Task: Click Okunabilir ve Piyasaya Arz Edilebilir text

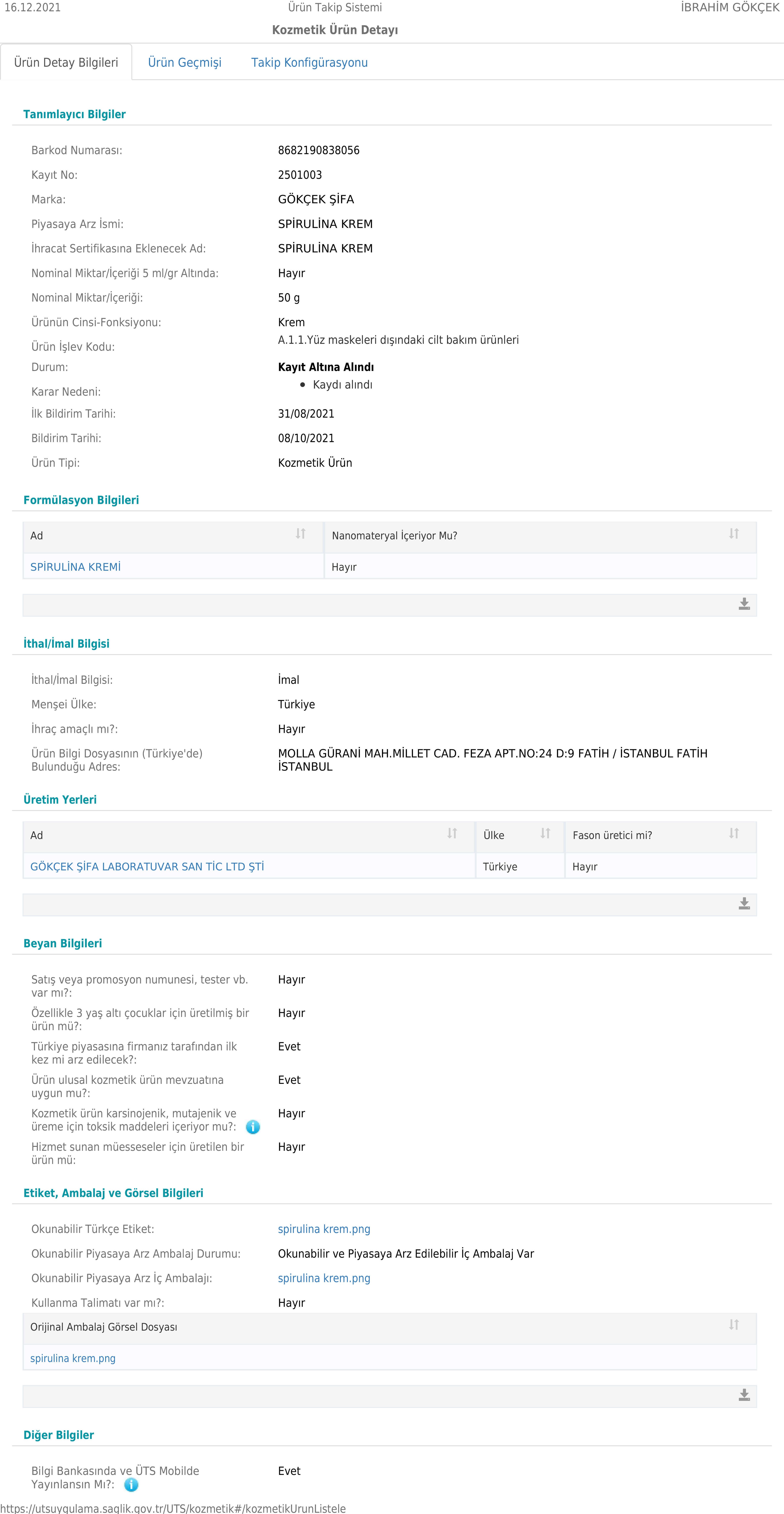Action: coord(406,1254)
